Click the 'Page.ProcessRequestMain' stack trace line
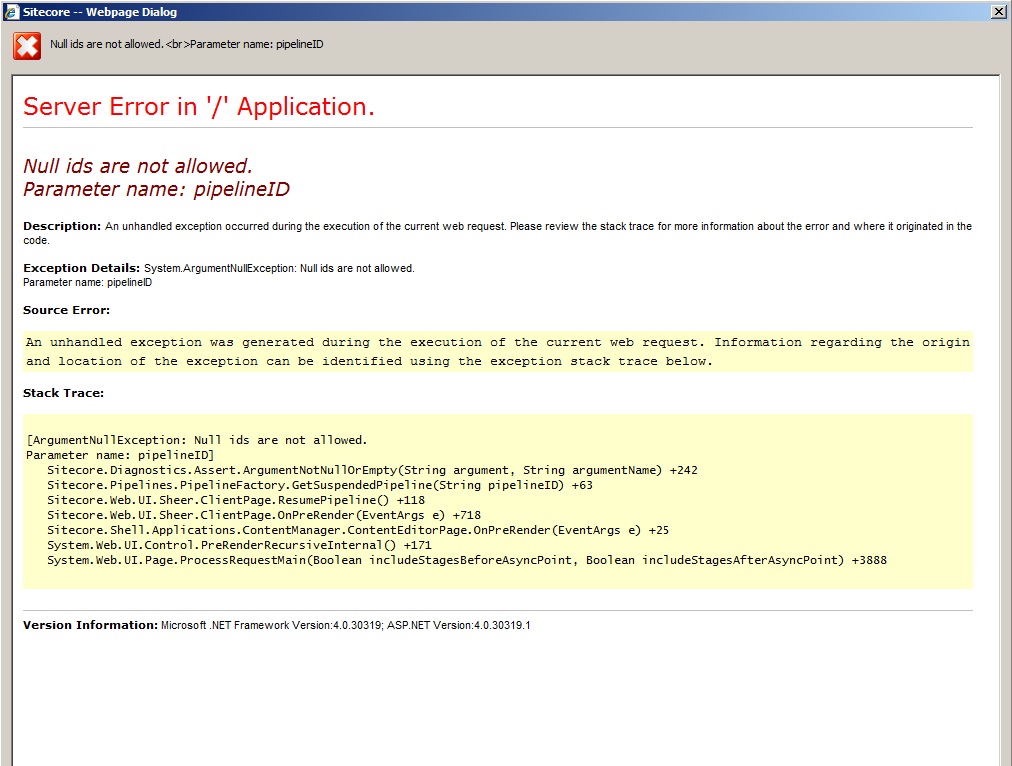Screen dimensions: 1012x766 467,560
